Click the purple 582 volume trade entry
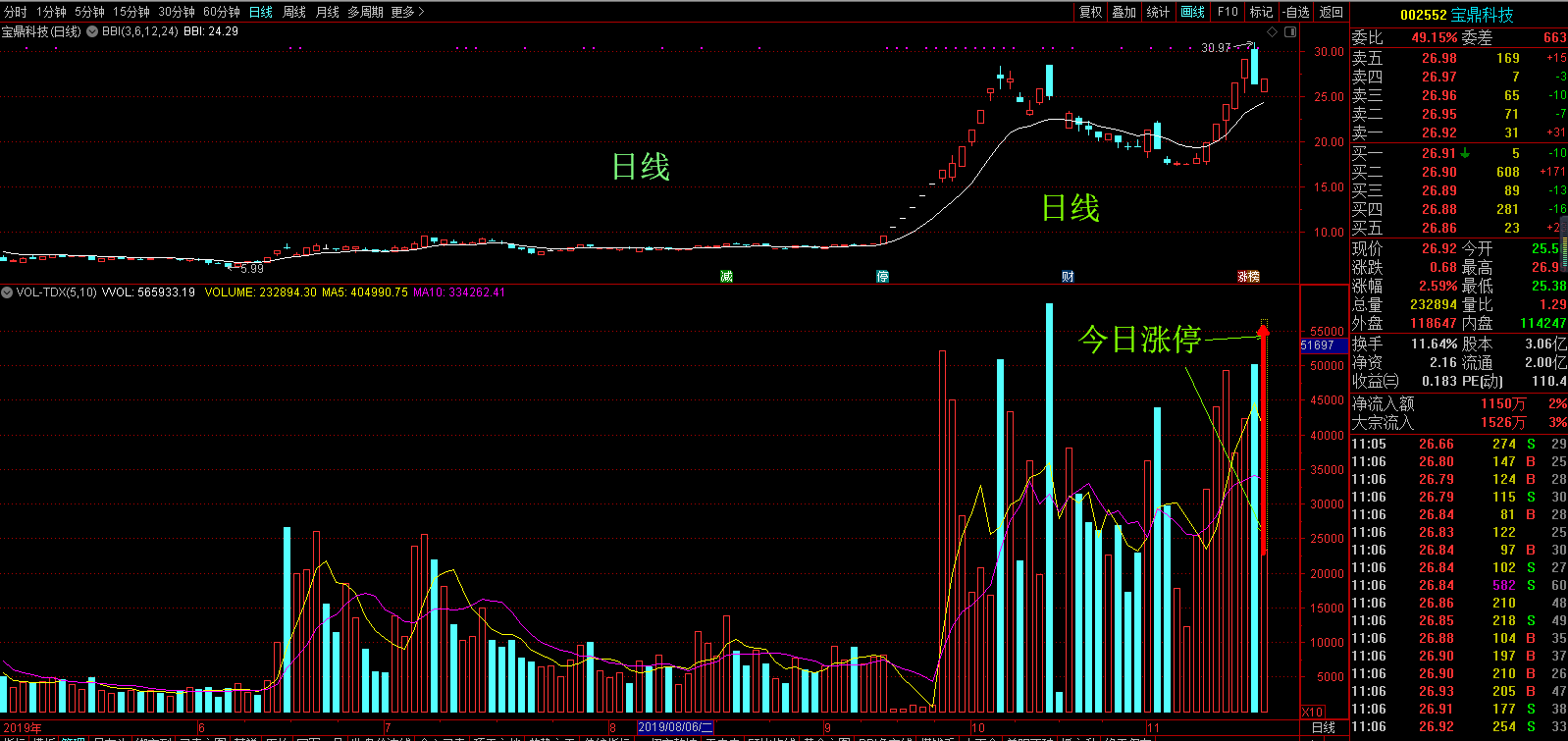Screen dimensions: 1568x741 (x=1504, y=585)
